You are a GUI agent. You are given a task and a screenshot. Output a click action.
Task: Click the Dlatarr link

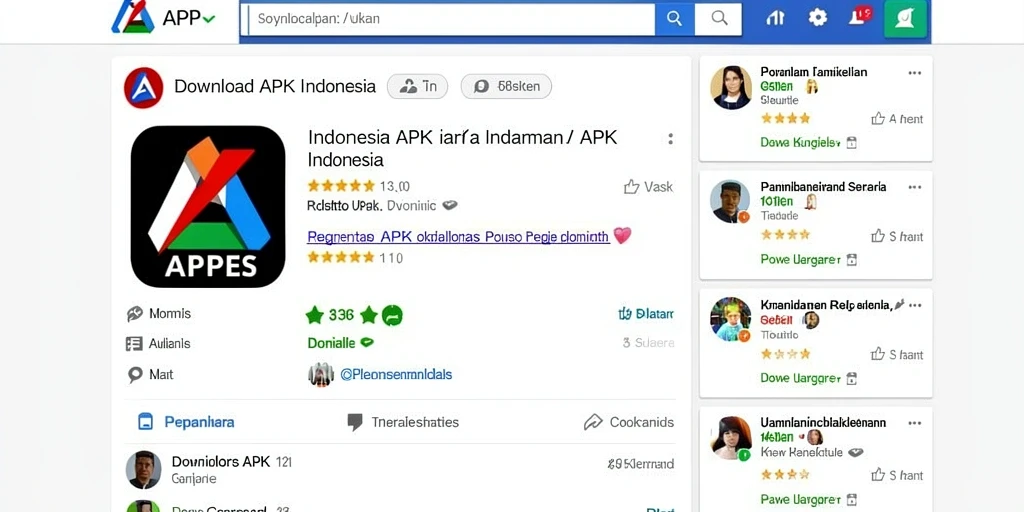click(x=646, y=314)
